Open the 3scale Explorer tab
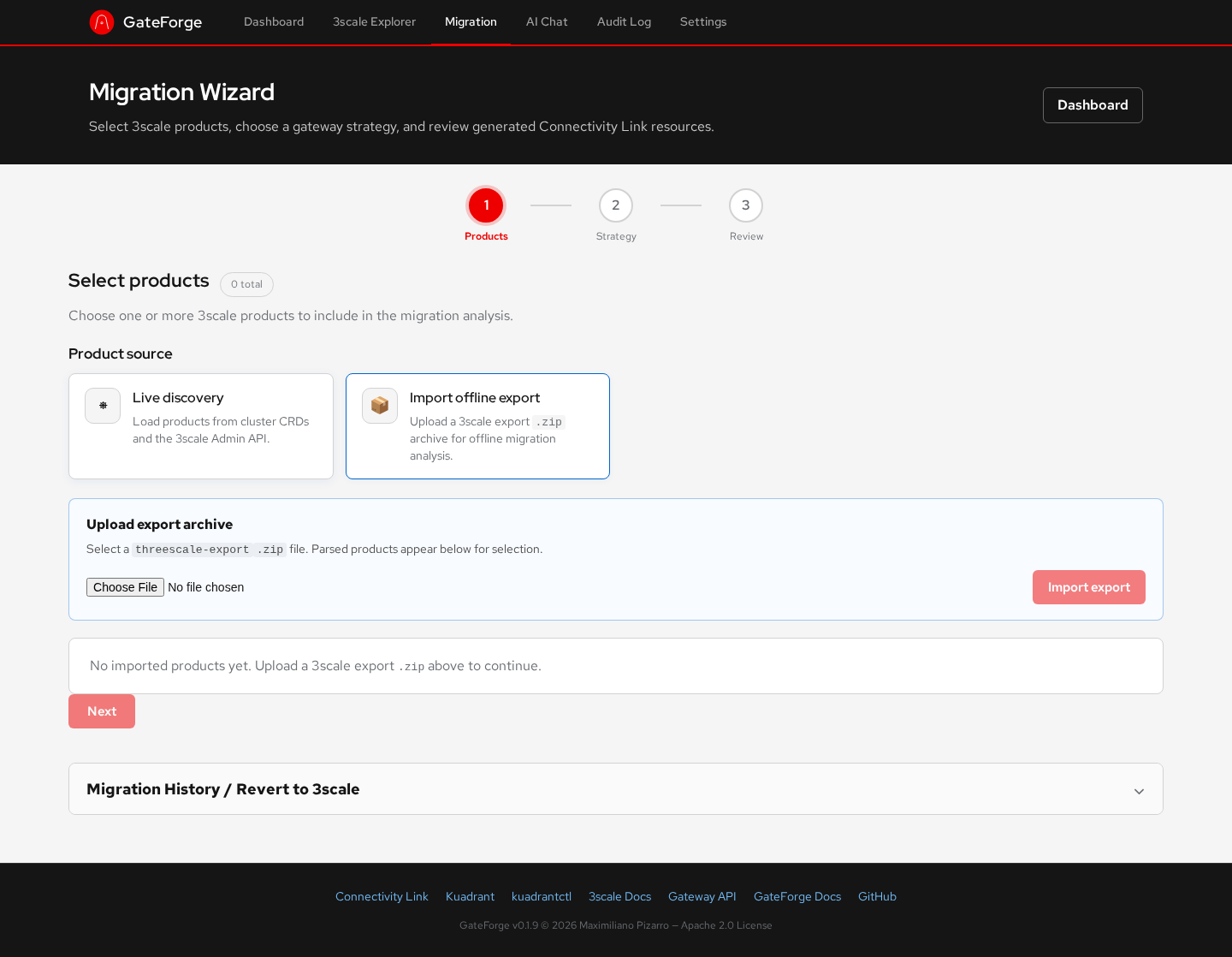This screenshot has width=1232, height=957. pos(374,22)
